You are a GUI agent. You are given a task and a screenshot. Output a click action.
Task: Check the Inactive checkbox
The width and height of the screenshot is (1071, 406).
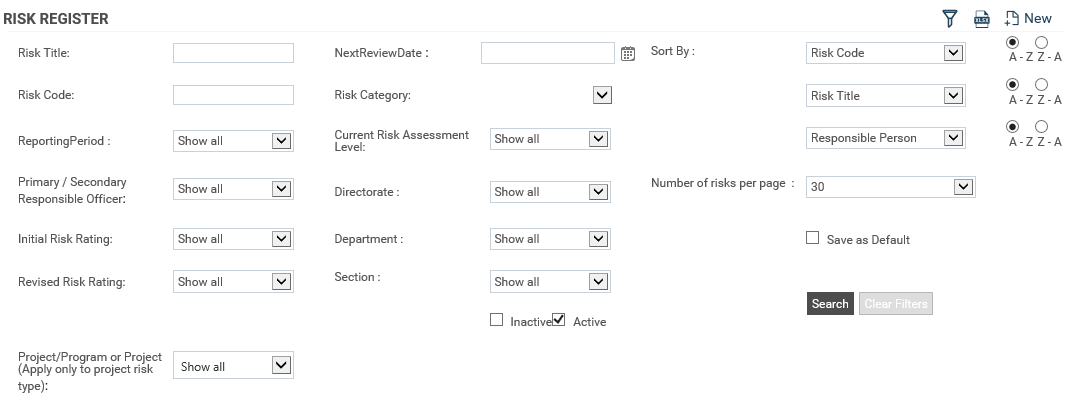point(497,319)
